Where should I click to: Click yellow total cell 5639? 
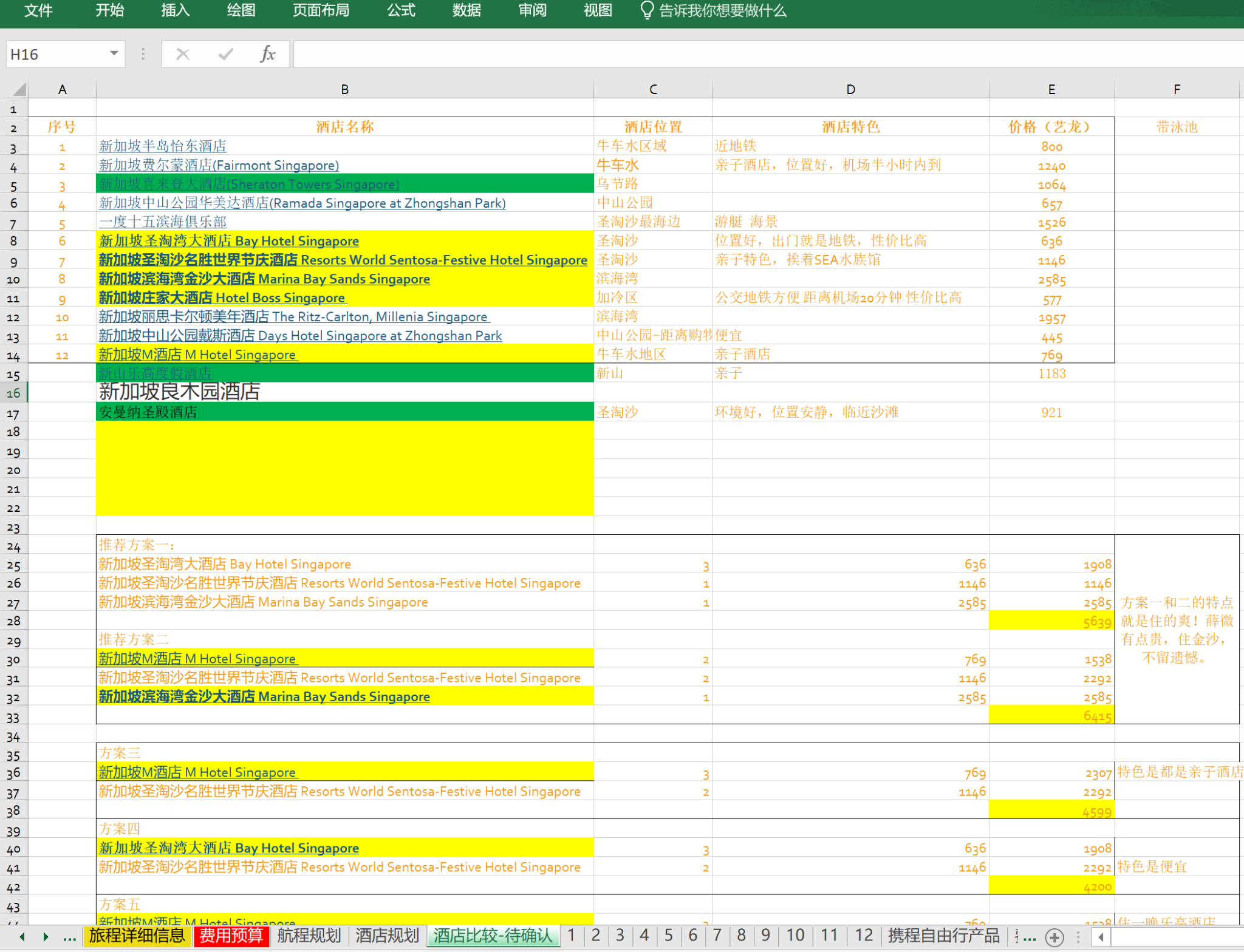click(1051, 621)
